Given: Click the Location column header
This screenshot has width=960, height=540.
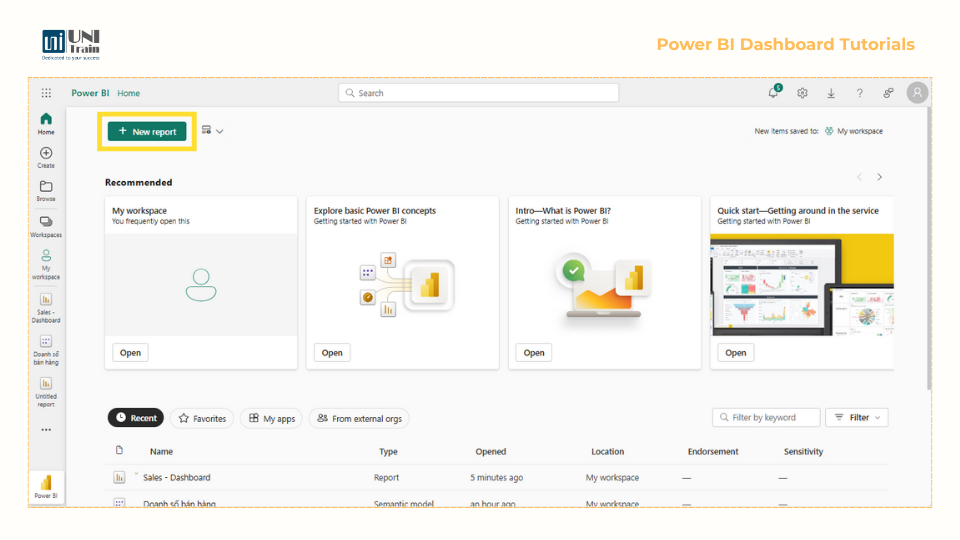Looking at the screenshot, I should (608, 452).
